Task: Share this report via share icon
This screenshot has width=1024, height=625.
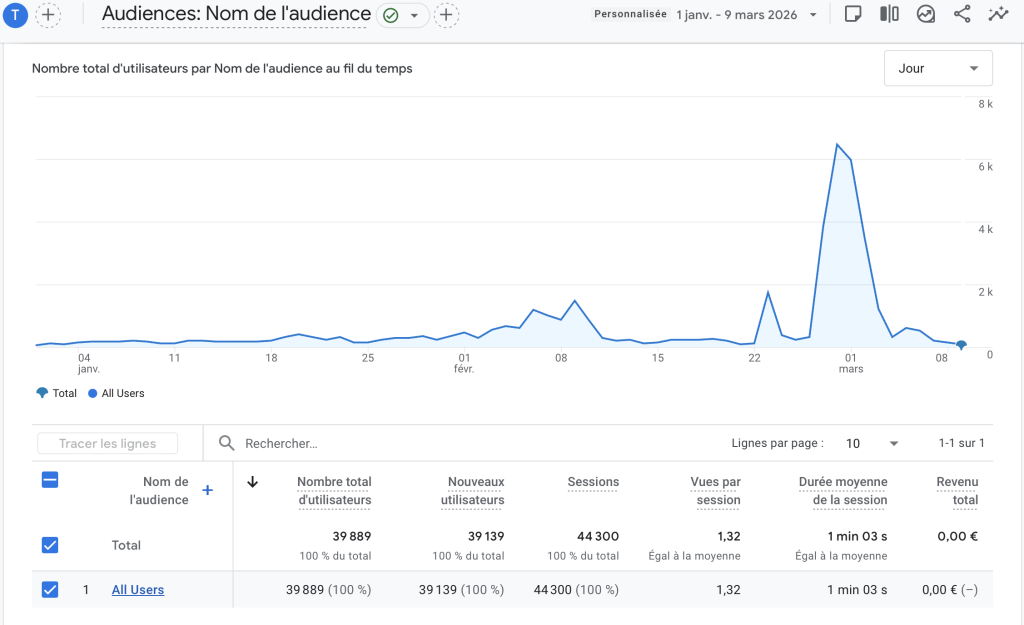Action: click(962, 14)
